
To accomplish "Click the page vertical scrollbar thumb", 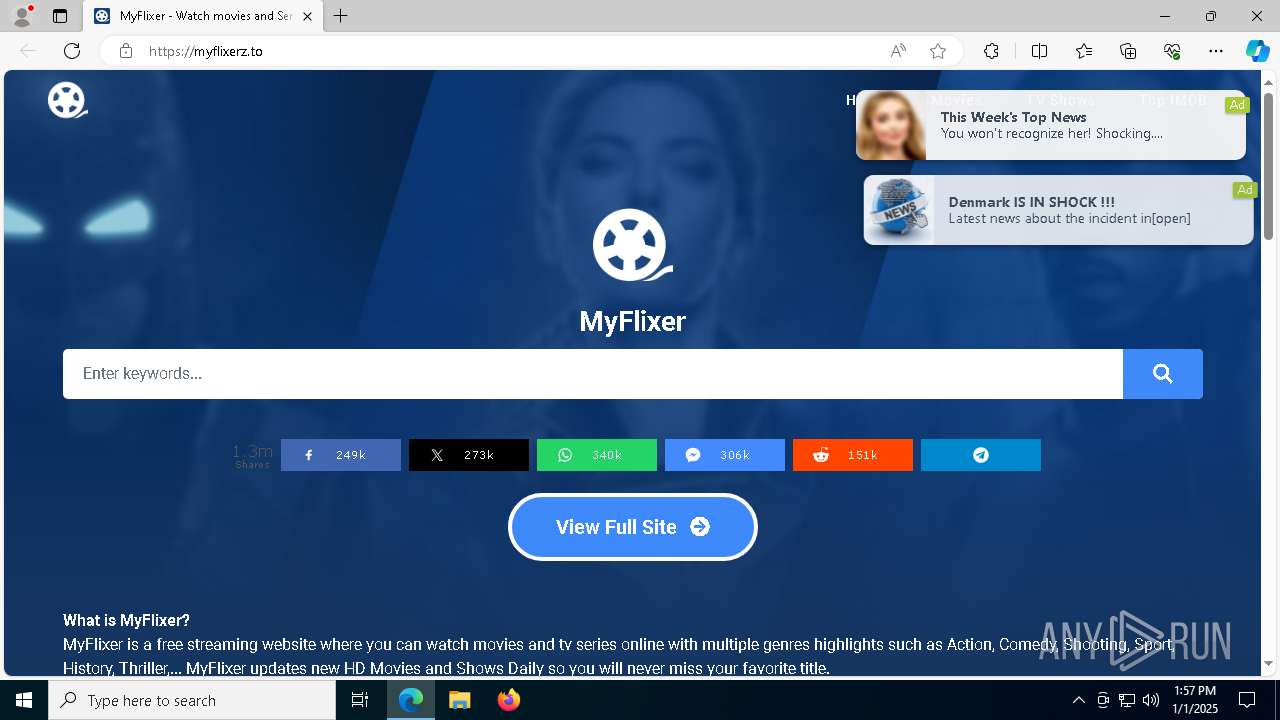I will pos(1269,166).
